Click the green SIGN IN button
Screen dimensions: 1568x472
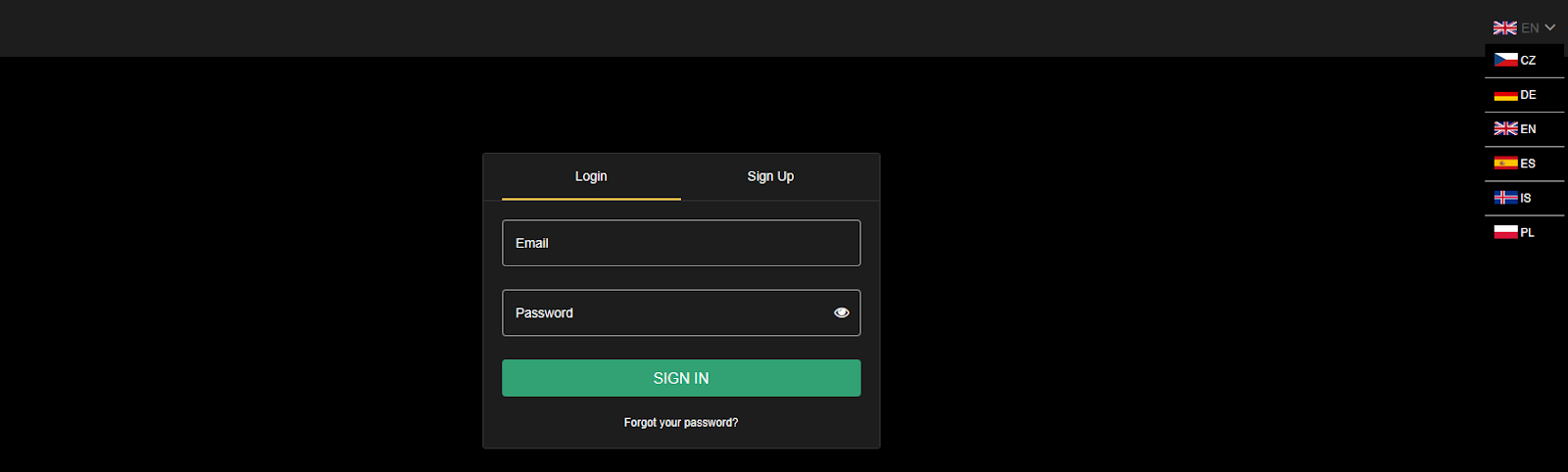click(x=681, y=378)
